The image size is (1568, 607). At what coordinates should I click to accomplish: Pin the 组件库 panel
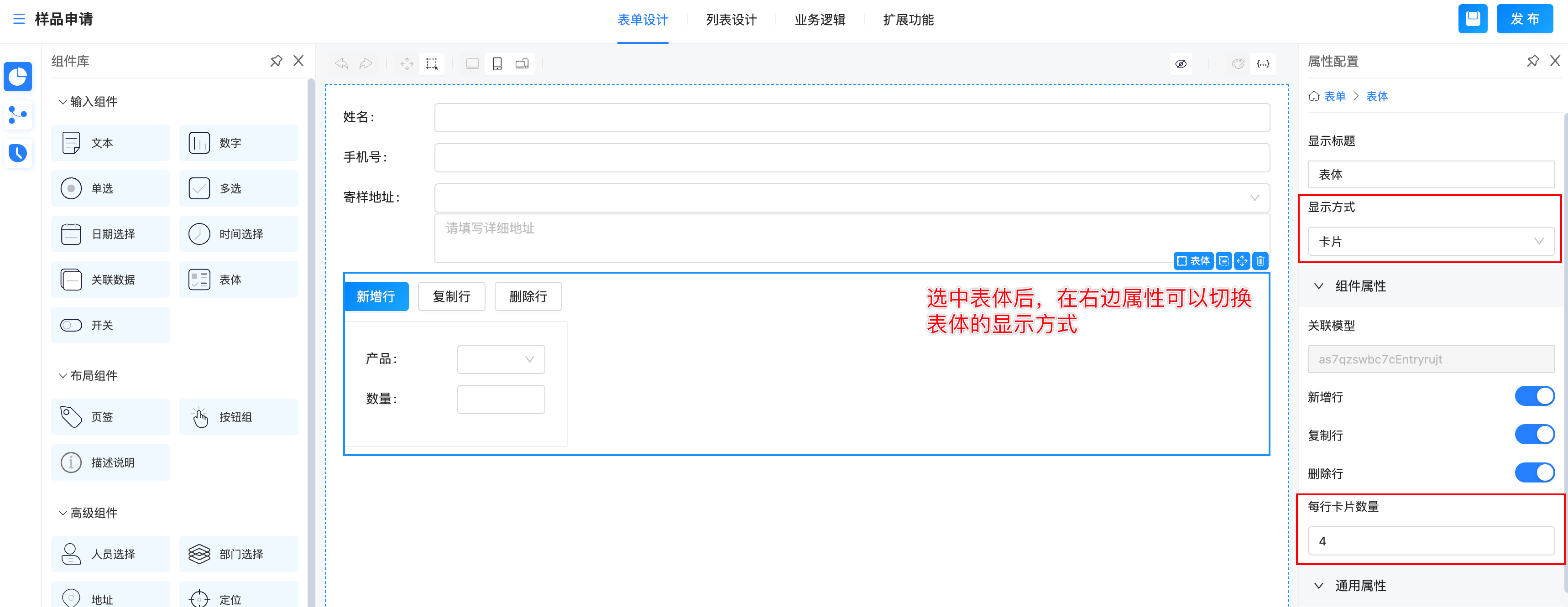click(x=276, y=61)
